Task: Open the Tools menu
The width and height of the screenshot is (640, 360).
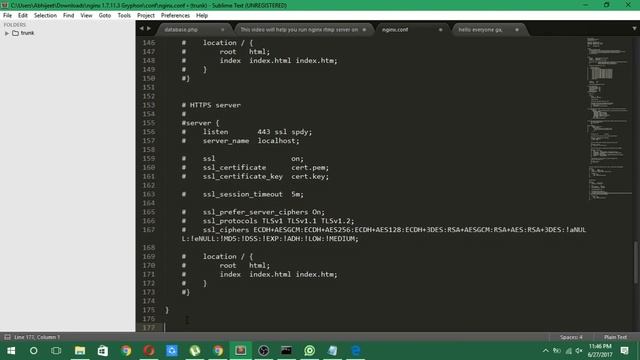Action: pos(124,16)
